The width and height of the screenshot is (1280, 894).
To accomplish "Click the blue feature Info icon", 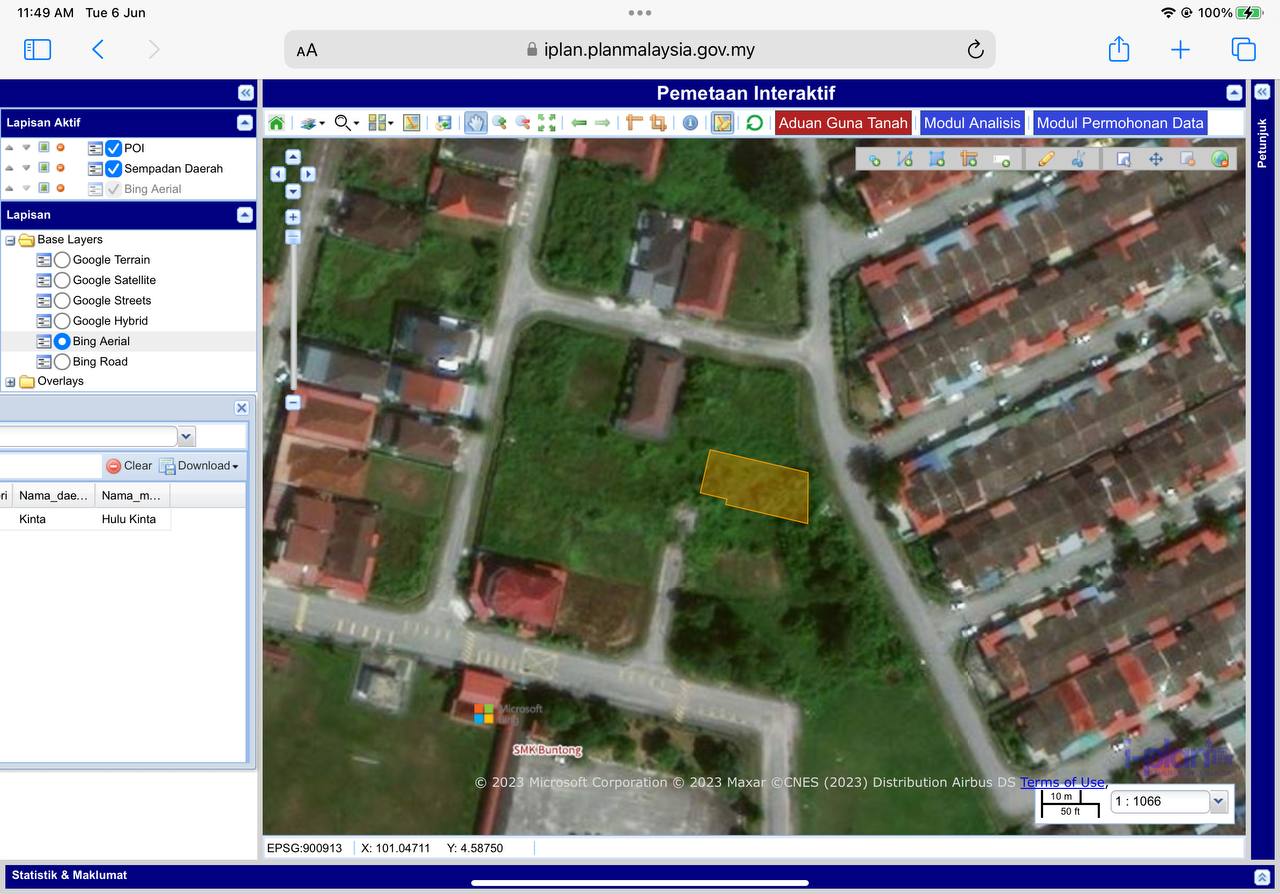I will (690, 123).
